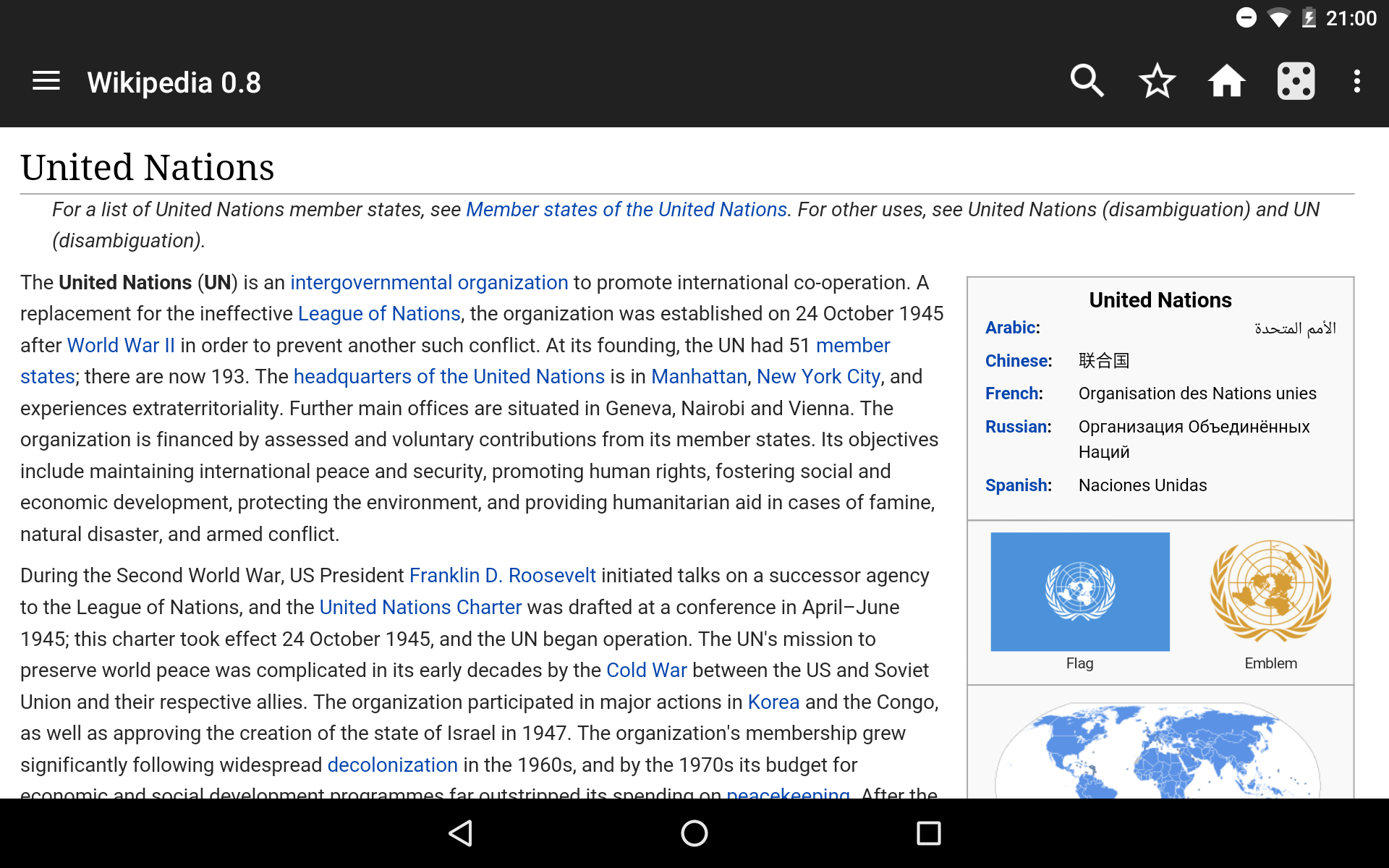Open the decolonization link
This screenshot has height=868, width=1389.
coord(392,765)
